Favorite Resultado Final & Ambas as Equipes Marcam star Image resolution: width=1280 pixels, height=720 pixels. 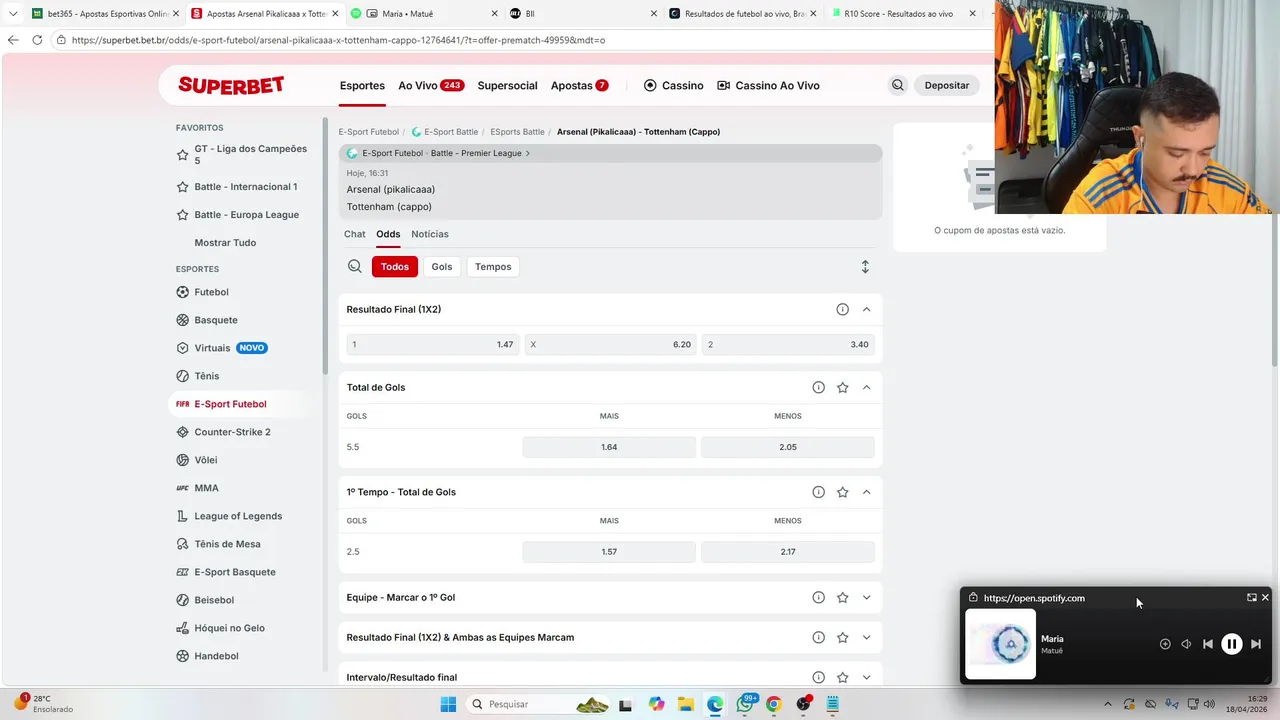(842, 637)
